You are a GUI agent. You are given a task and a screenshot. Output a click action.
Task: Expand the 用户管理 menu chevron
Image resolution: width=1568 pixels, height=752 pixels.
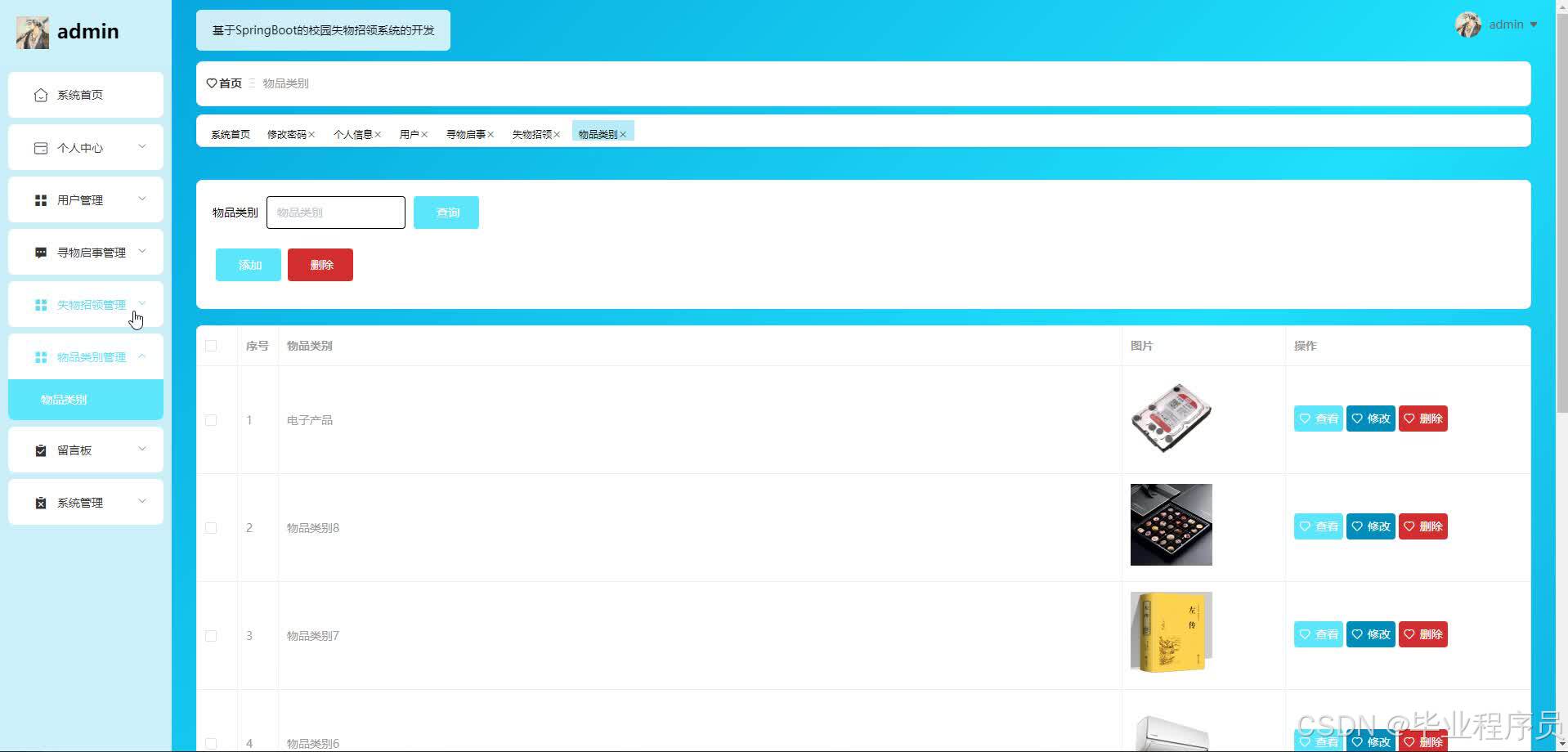pyautogui.click(x=142, y=199)
